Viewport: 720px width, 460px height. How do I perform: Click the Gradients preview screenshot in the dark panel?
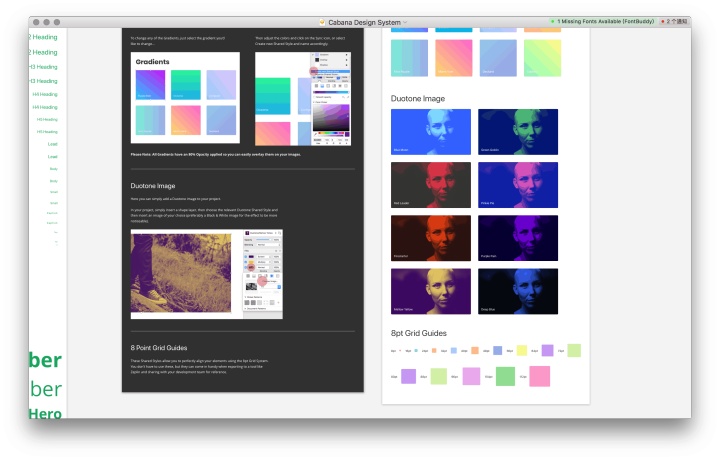185,97
